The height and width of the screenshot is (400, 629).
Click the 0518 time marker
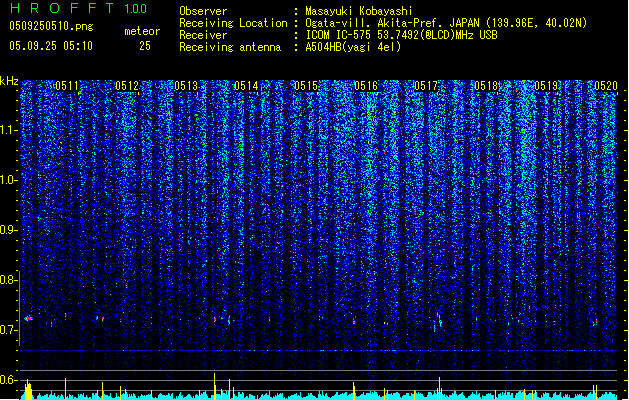(x=486, y=86)
